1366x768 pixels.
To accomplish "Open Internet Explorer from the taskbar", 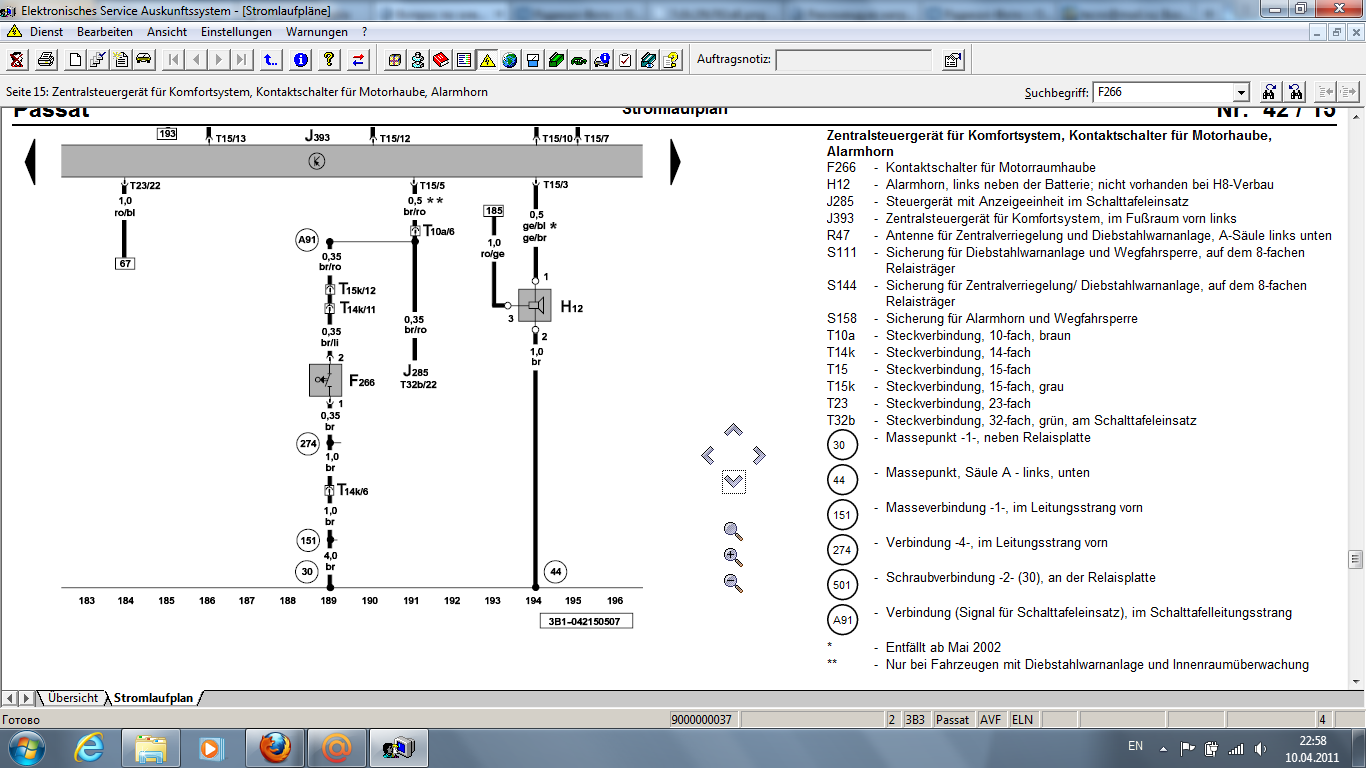I will click(91, 747).
